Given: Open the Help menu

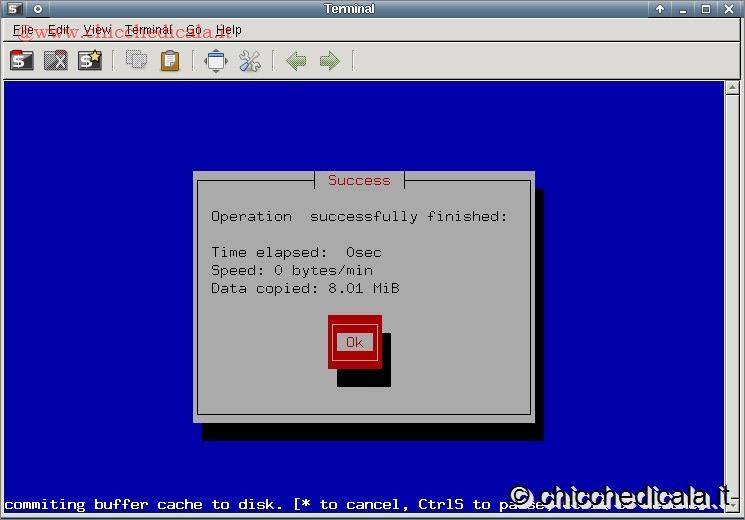Looking at the screenshot, I should pos(229,30).
